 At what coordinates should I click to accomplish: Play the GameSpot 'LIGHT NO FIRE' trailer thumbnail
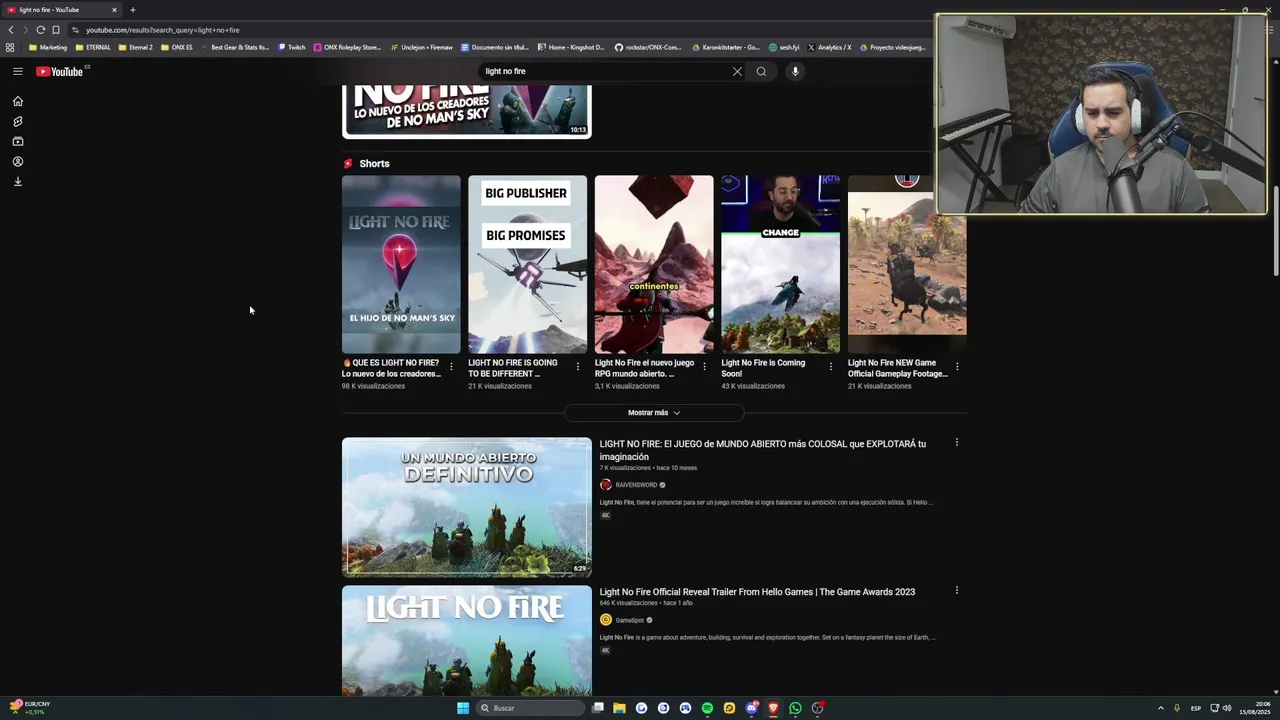467,640
